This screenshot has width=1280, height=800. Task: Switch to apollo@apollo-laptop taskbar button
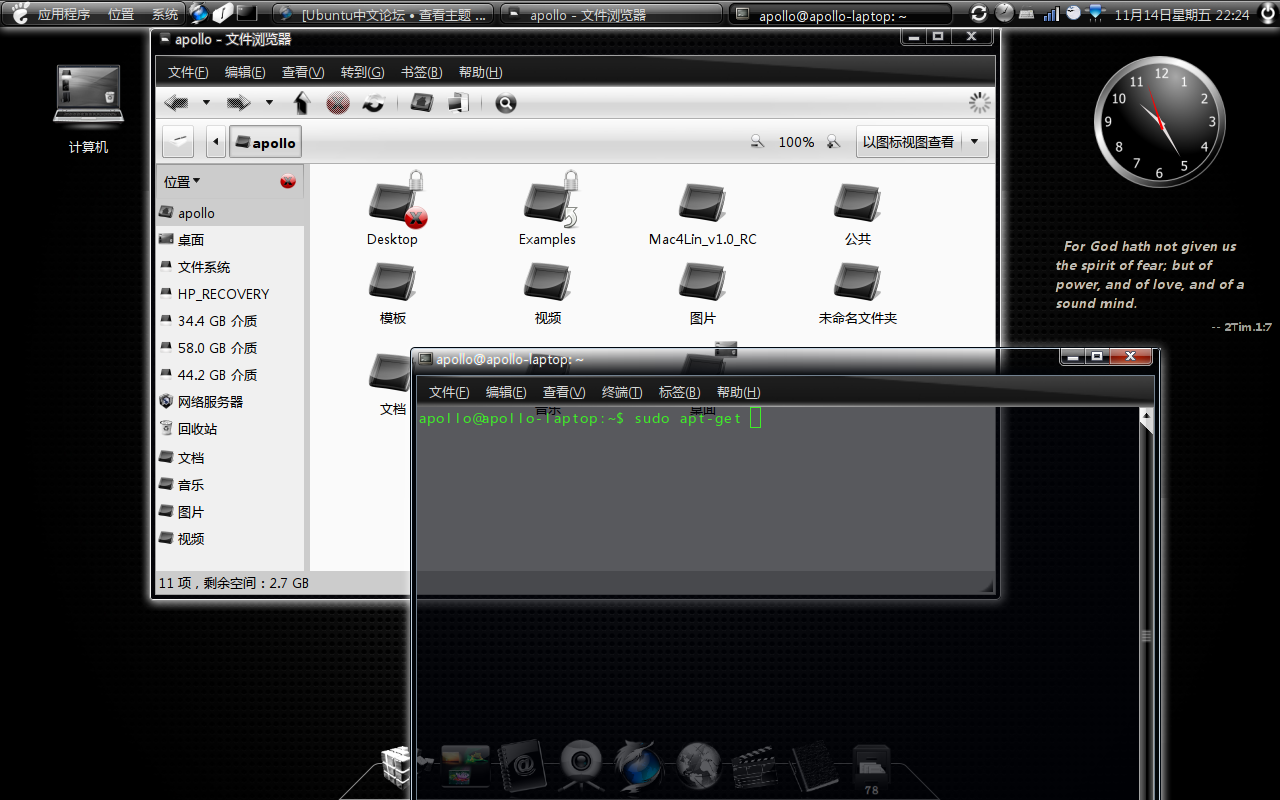(x=841, y=14)
